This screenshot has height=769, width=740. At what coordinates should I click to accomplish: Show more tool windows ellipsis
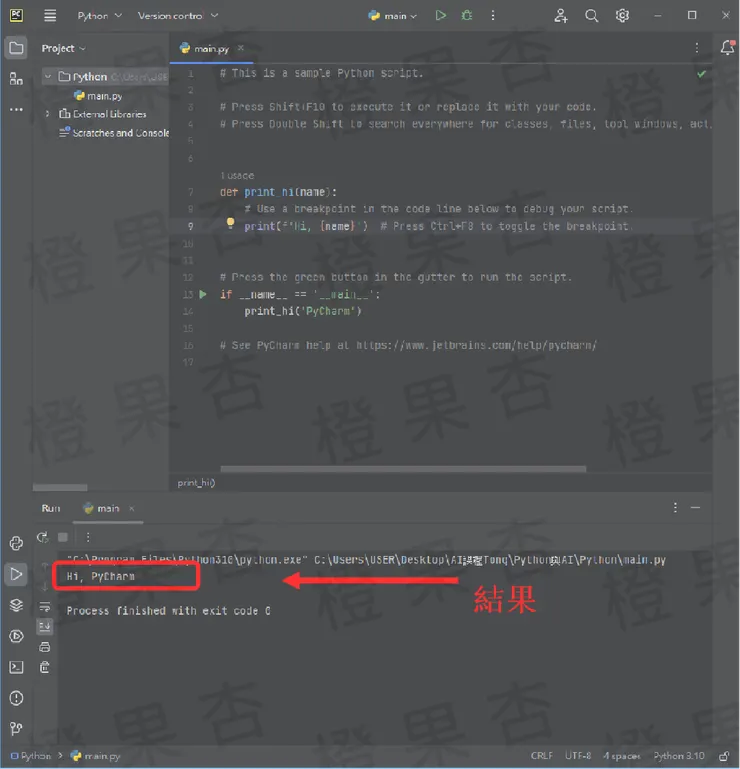(16, 109)
